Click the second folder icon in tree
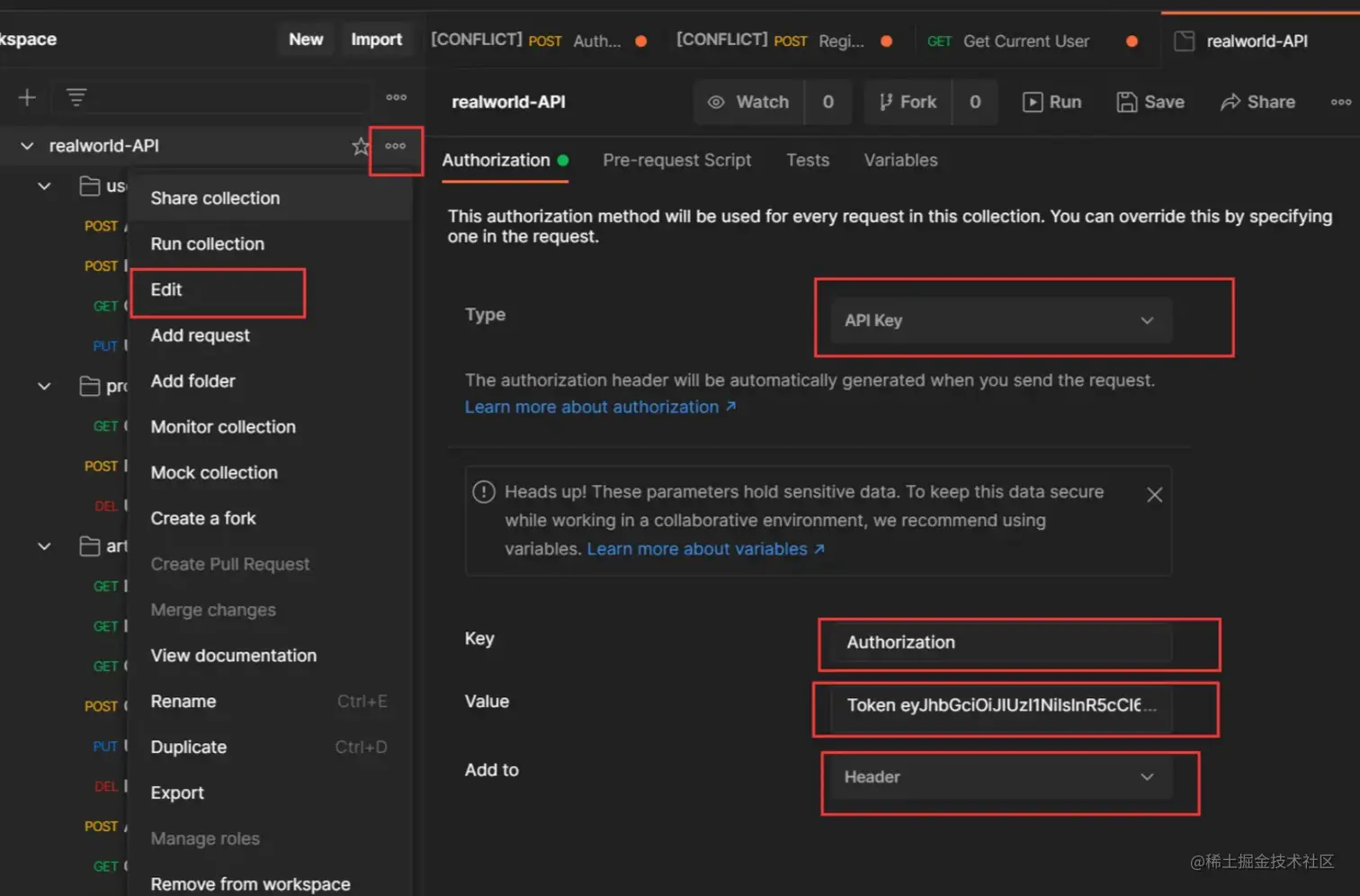Image resolution: width=1360 pixels, height=896 pixels. pyautogui.click(x=90, y=386)
